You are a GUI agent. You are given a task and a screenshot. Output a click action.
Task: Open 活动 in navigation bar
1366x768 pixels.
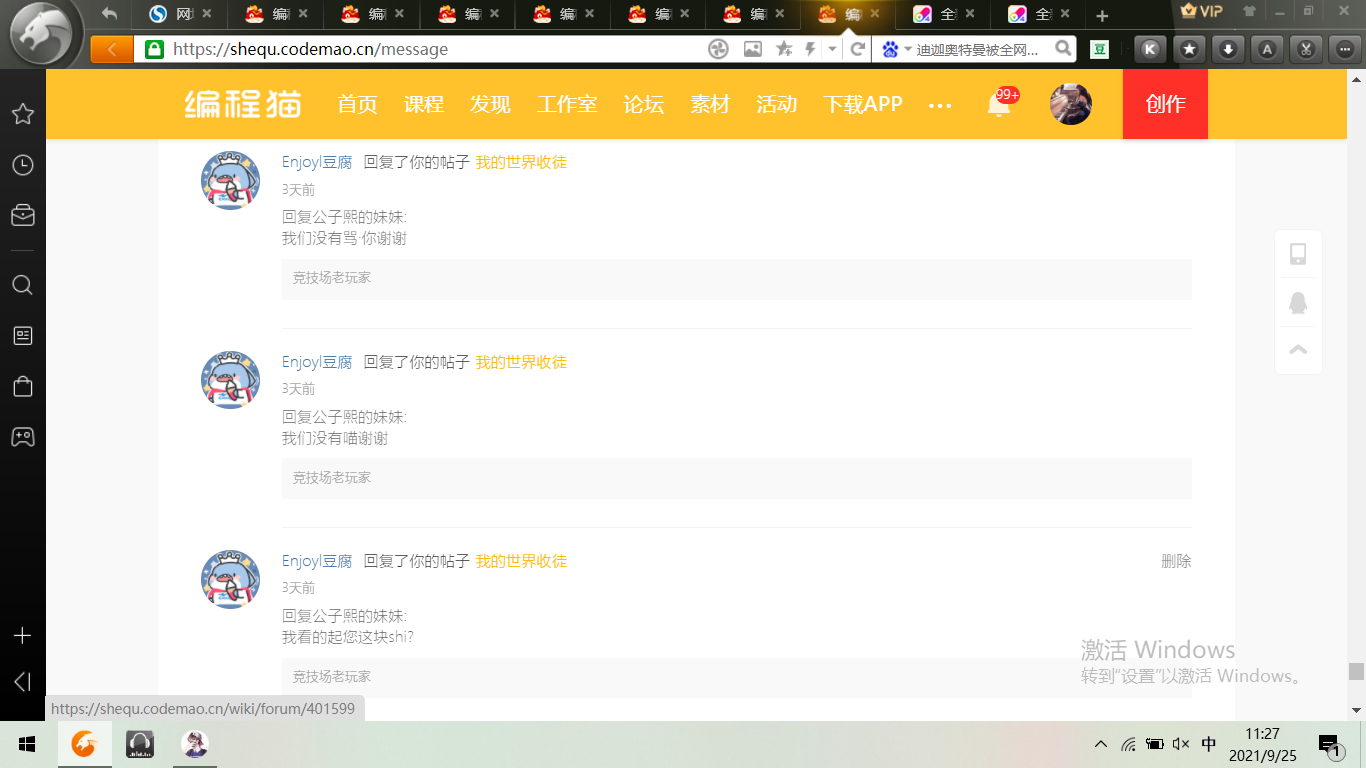[776, 104]
